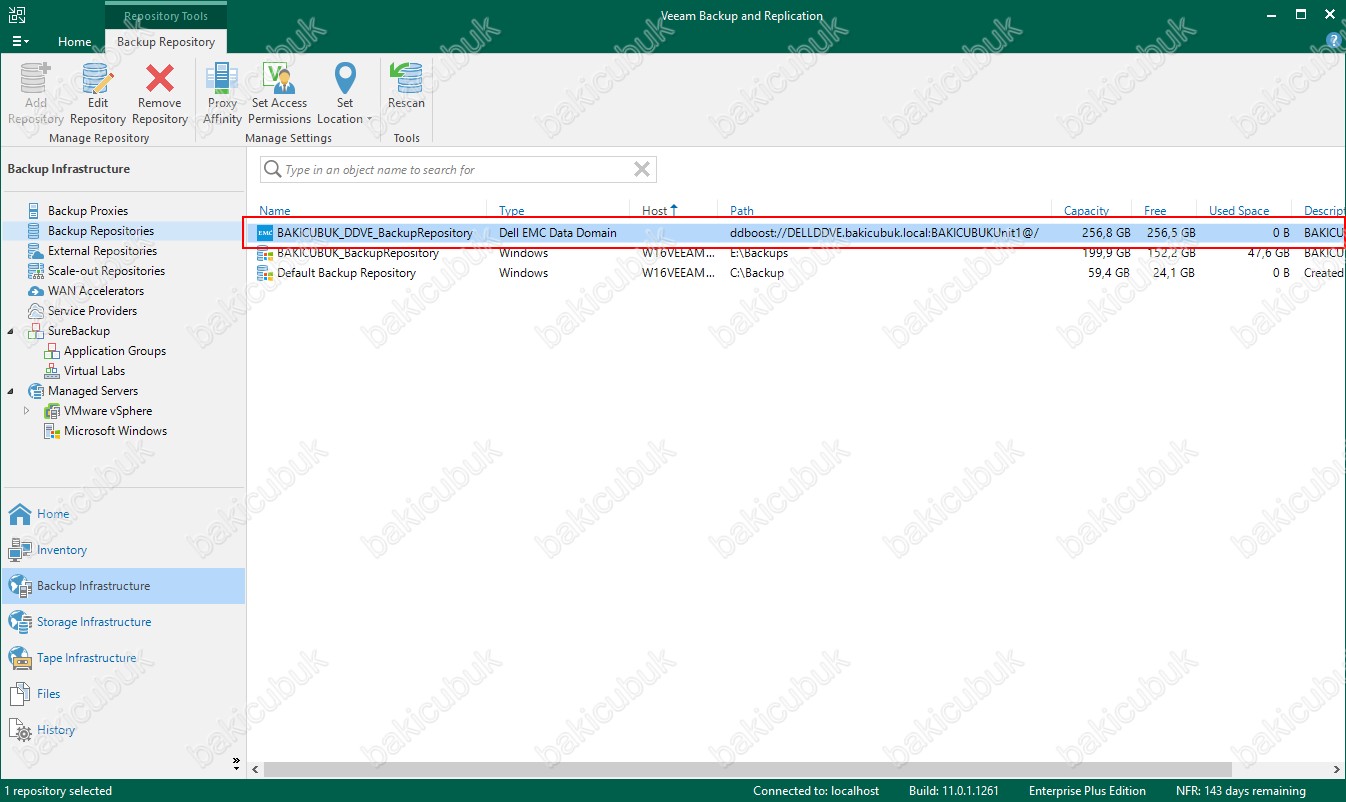Viewport: 1346px width, 802px height.
Task: Click Enterprise Plus Edition in status bar
Action: [x=1087, y=791]
